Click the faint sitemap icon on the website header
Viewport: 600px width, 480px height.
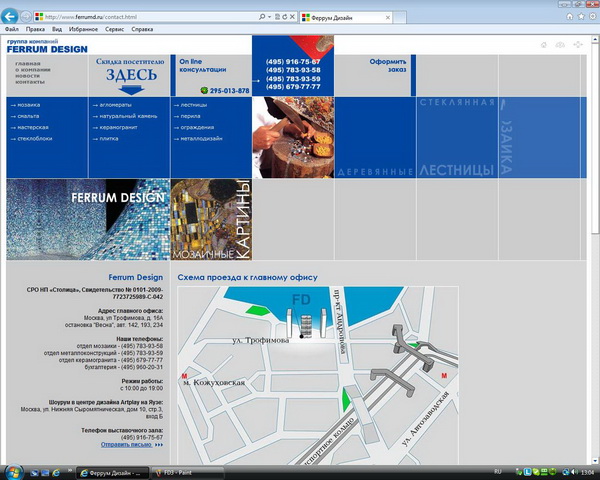(578, 45)
